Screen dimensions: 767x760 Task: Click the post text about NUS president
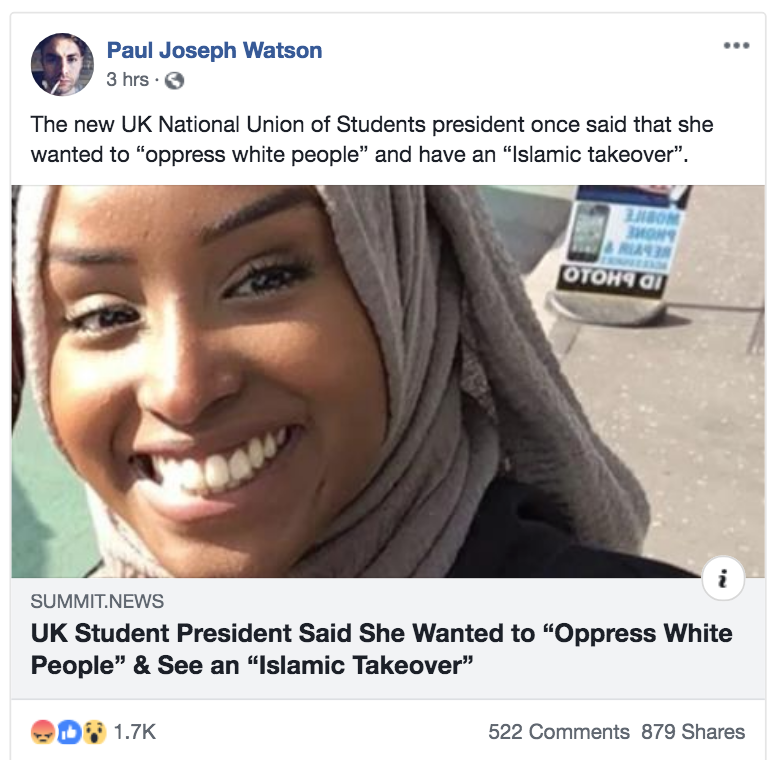click(372, 139)
